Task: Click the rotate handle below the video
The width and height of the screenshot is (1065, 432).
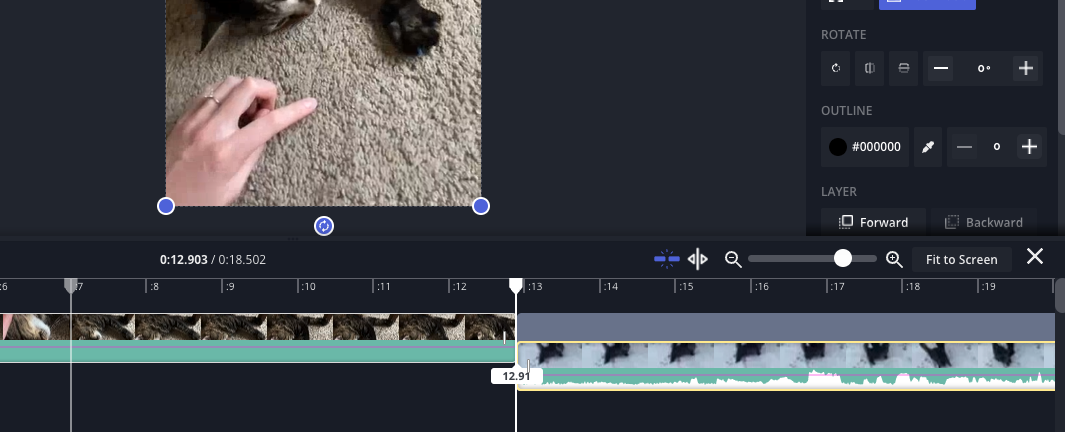Action: pos(323,226)
